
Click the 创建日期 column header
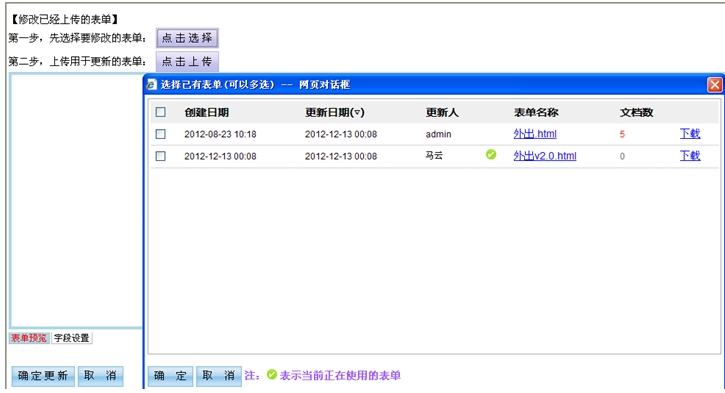207,112
